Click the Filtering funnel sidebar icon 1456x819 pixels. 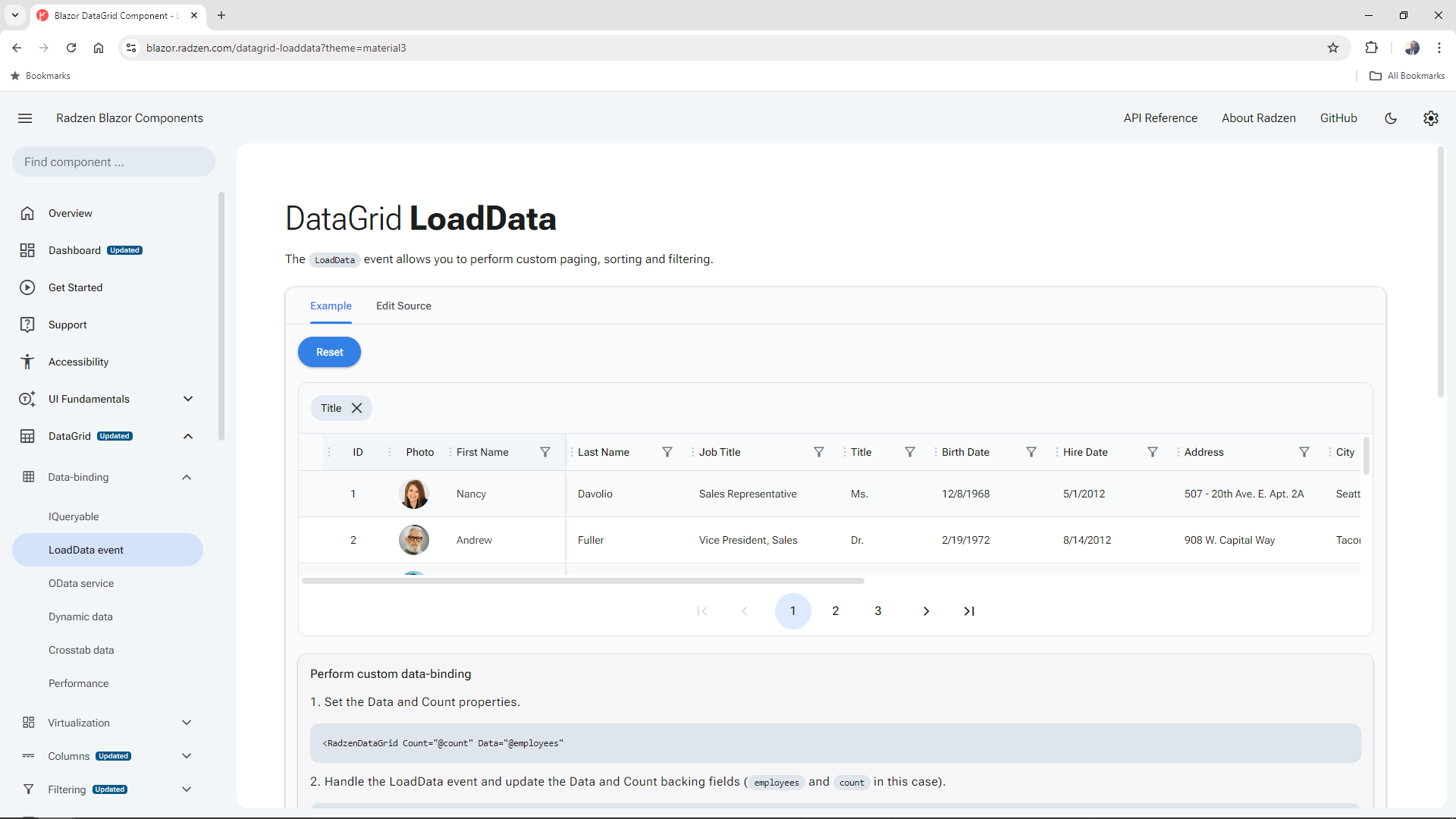point(28,789)
